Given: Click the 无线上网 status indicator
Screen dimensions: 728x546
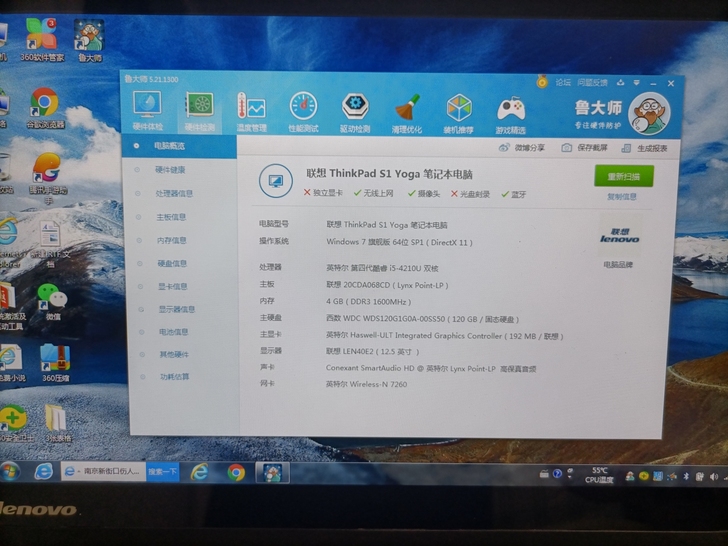Looking at the screenshot, I should click(373, 193).
